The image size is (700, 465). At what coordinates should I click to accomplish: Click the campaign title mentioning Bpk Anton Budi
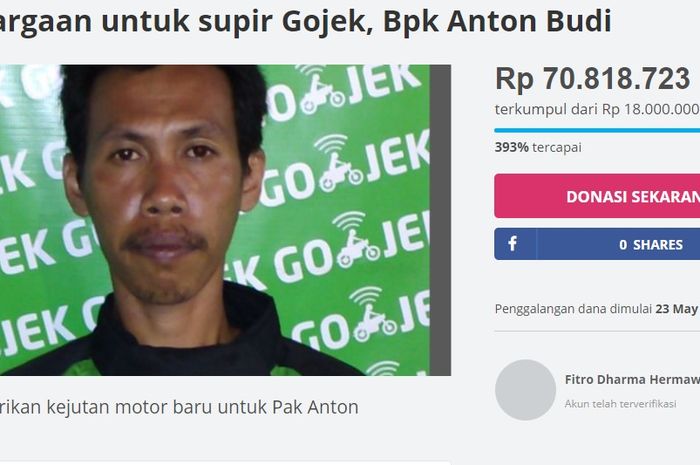click(x=306, y=21)
